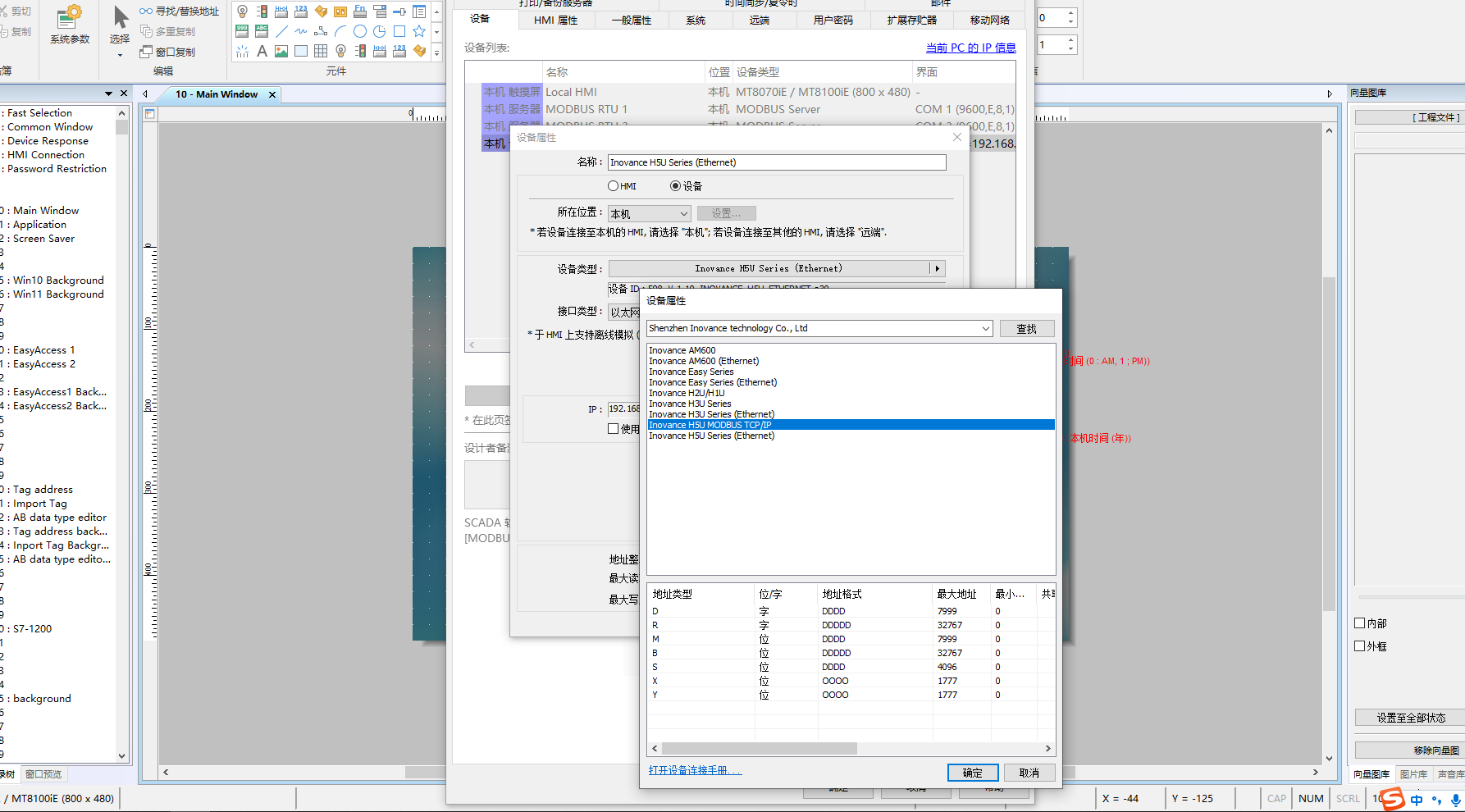Open the 当前 PC 的 IP 信息 link

[x=971, y=48]
